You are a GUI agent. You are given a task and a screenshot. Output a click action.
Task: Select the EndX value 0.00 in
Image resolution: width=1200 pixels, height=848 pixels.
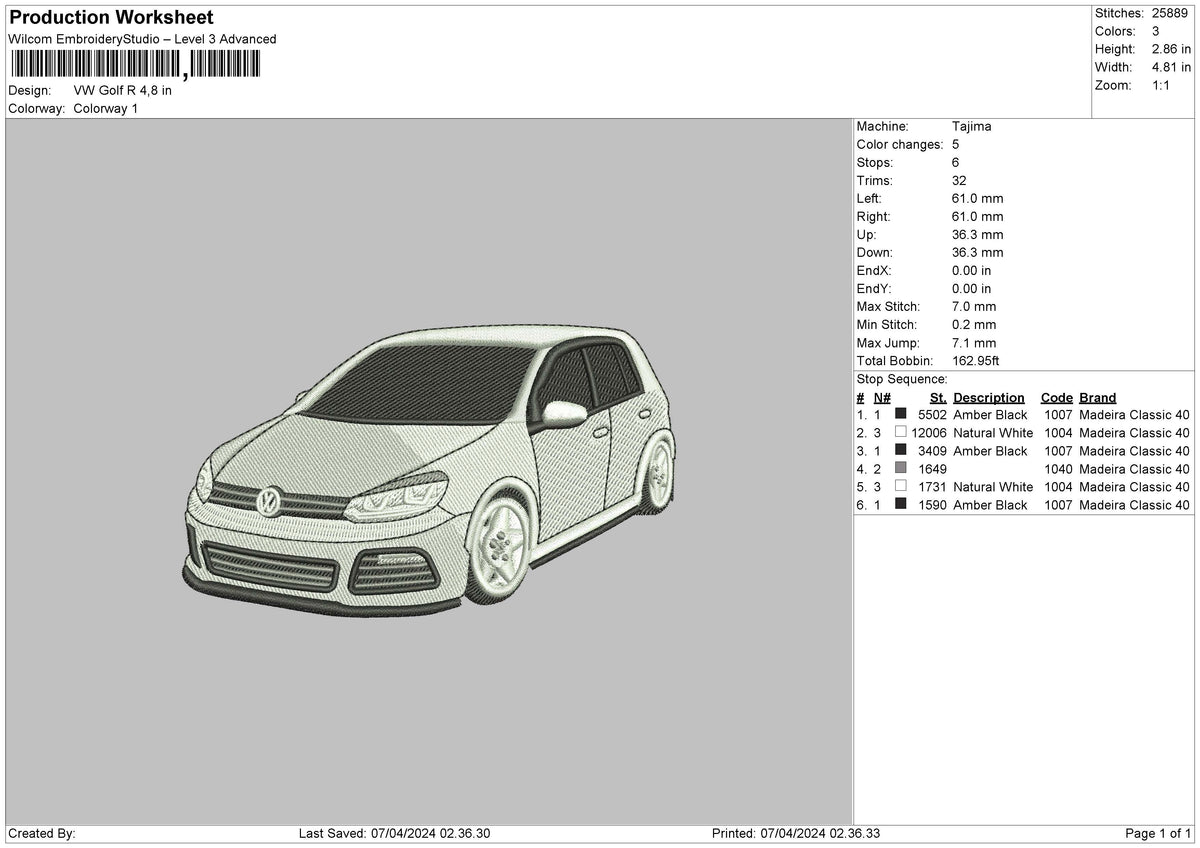(972, 270)
